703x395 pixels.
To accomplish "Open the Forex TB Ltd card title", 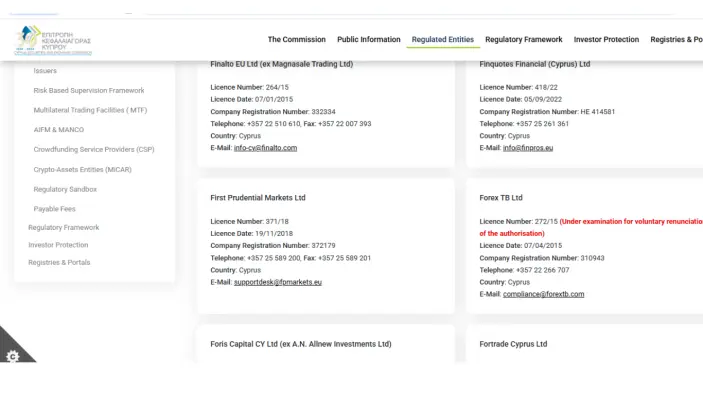I will coord(501,198).
